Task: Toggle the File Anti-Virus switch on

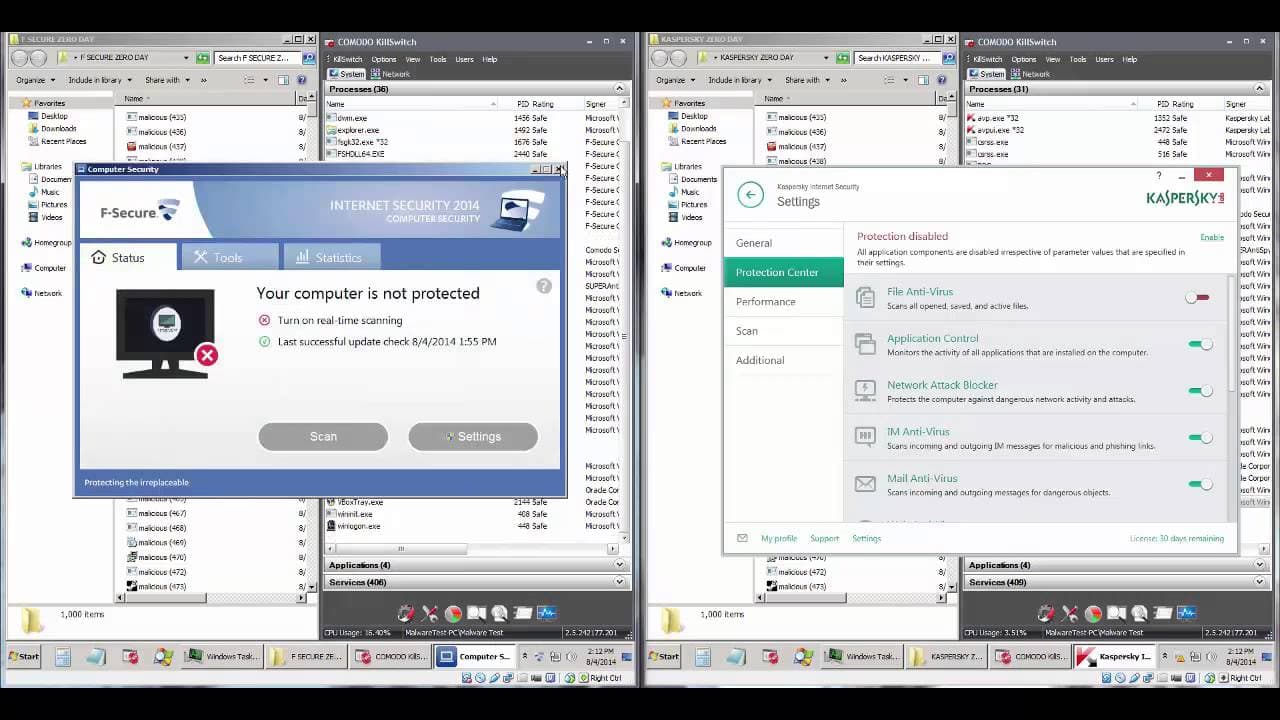Action: 1198,298
